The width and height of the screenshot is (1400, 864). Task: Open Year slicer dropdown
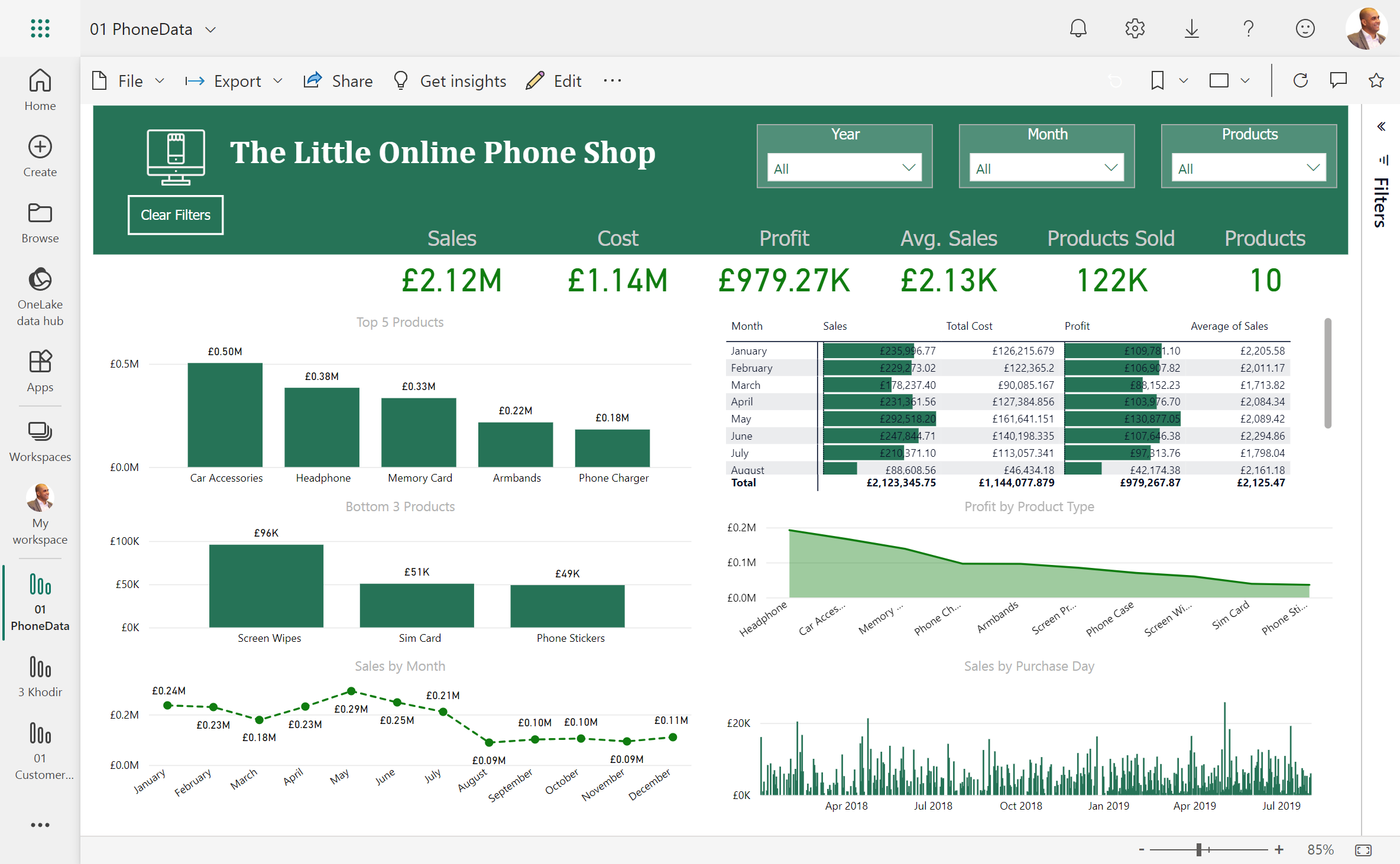click(x=844, y=168)
